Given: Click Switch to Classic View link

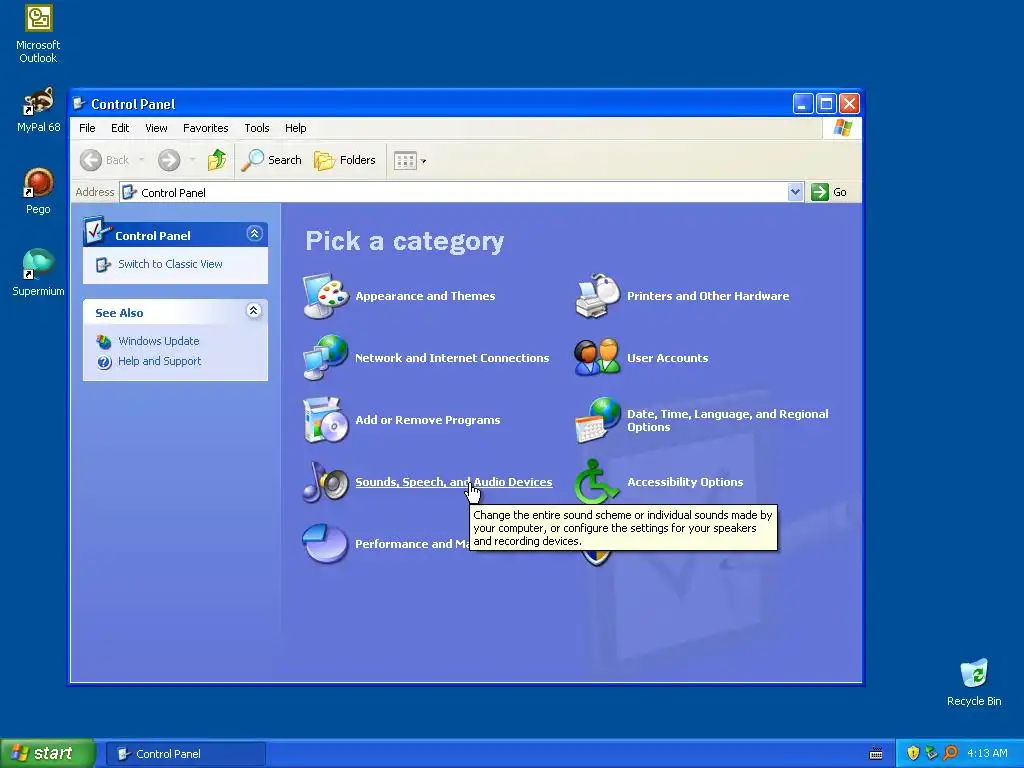Looking at the screenshot, I should tap(170, 264).
